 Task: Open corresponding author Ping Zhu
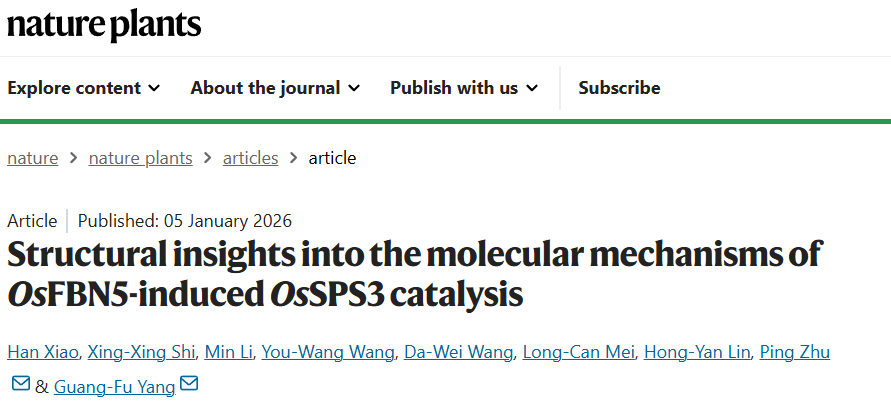click(x=795, y=352)
